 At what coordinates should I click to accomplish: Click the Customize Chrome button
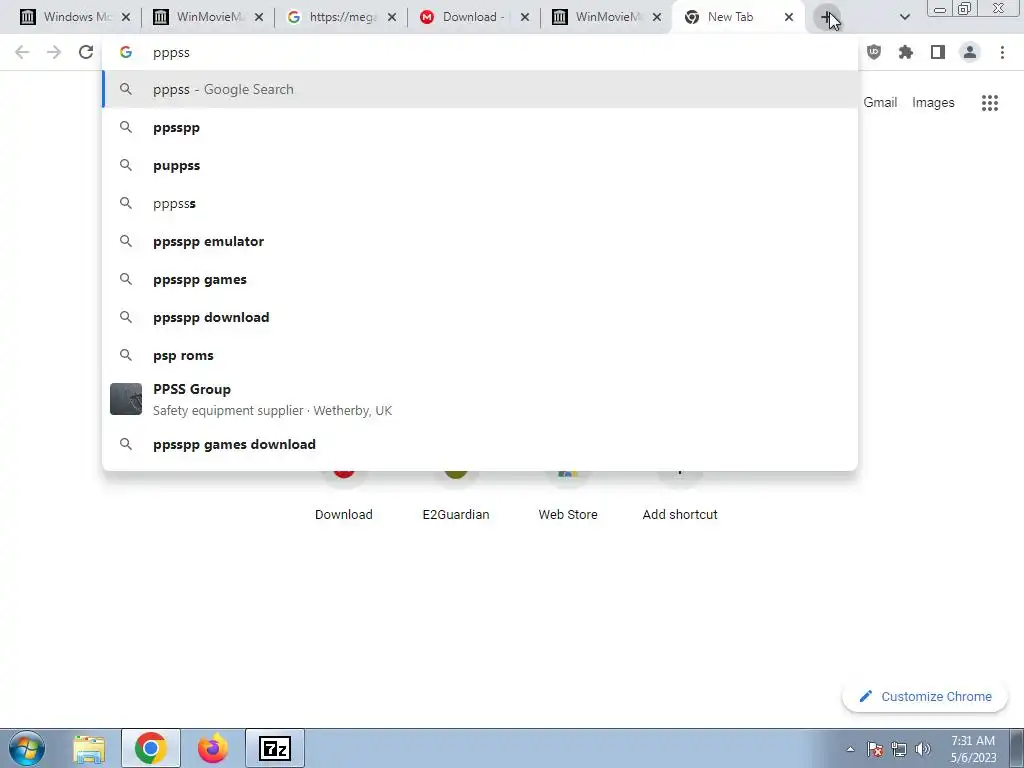click(926, 696)
